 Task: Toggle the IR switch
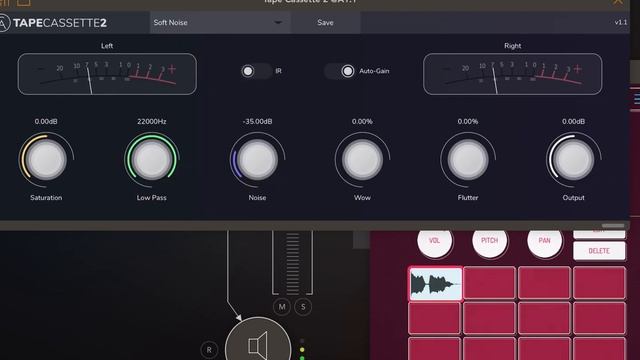click(256, 71)
